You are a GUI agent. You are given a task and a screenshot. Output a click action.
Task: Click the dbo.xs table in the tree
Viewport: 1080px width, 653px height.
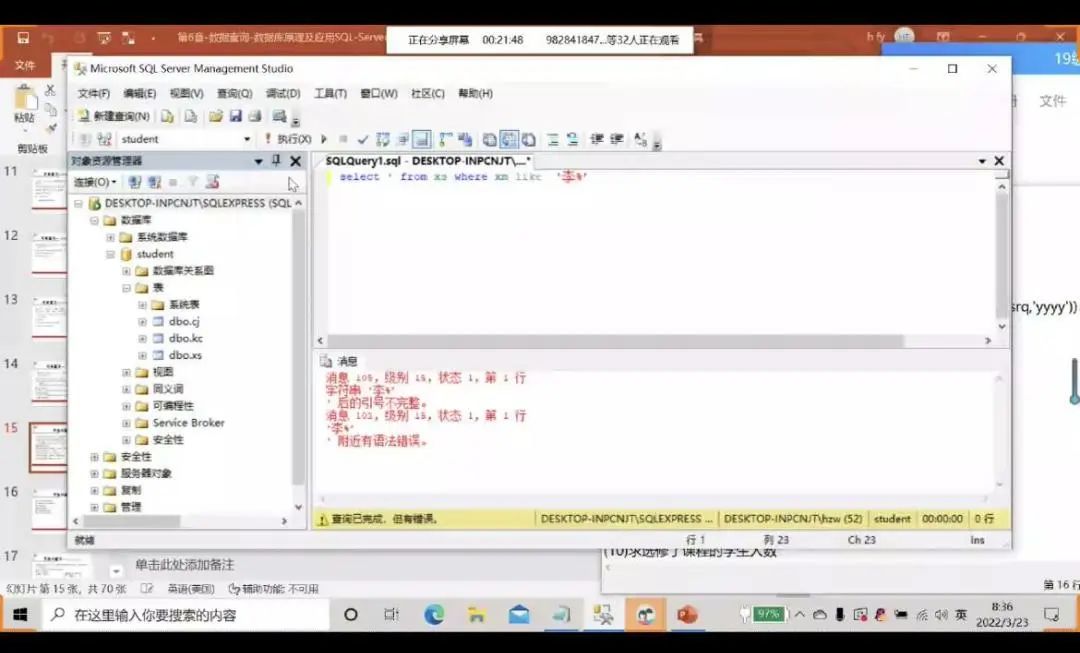(185, 355)
